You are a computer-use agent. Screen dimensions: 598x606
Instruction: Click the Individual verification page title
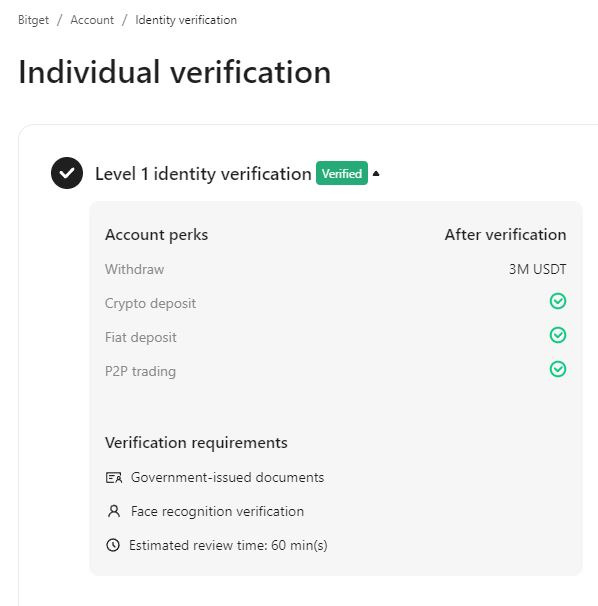pyautogui.click(x=174, y=72)
